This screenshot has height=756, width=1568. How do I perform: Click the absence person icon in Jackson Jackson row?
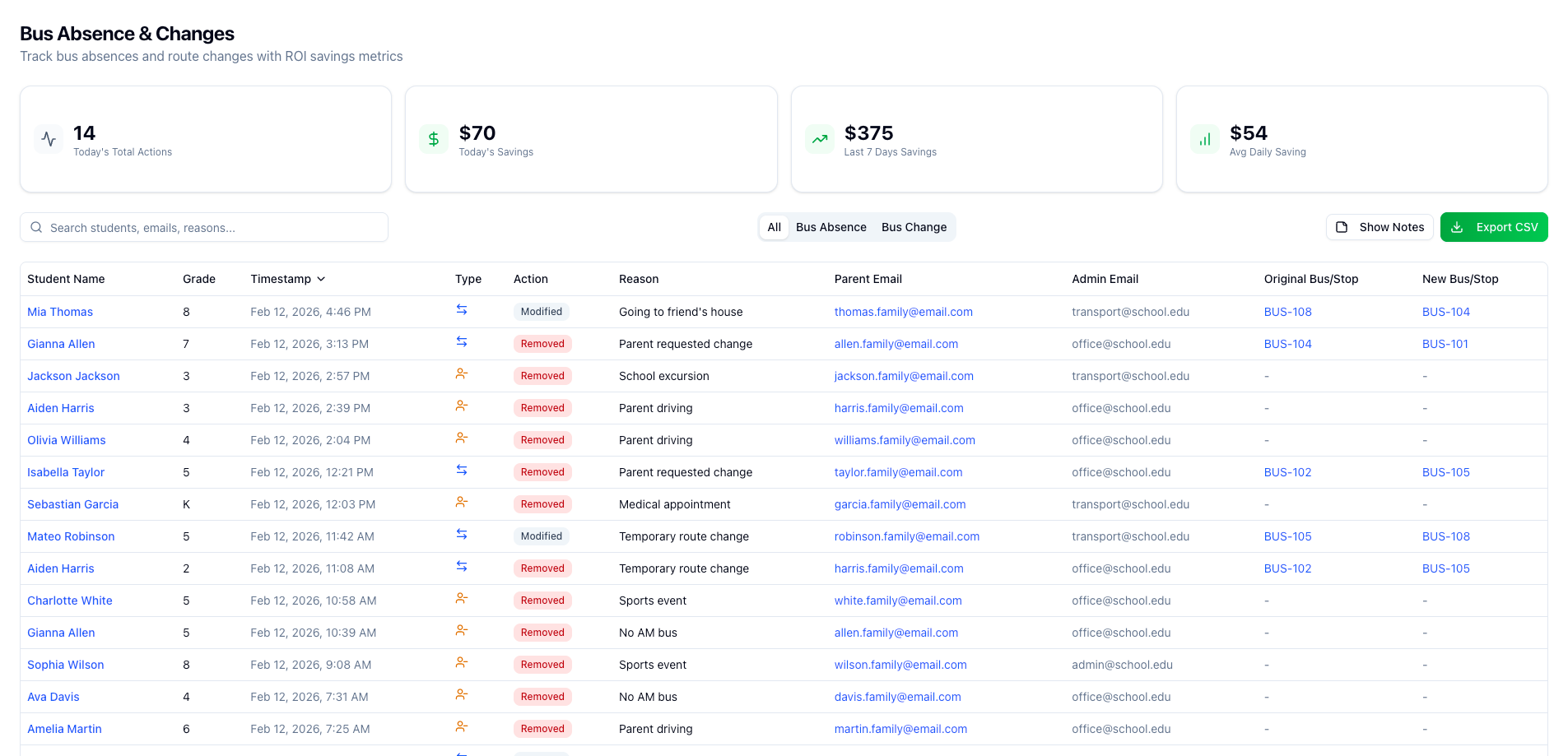pyautogui.click(x=462, y=374)
